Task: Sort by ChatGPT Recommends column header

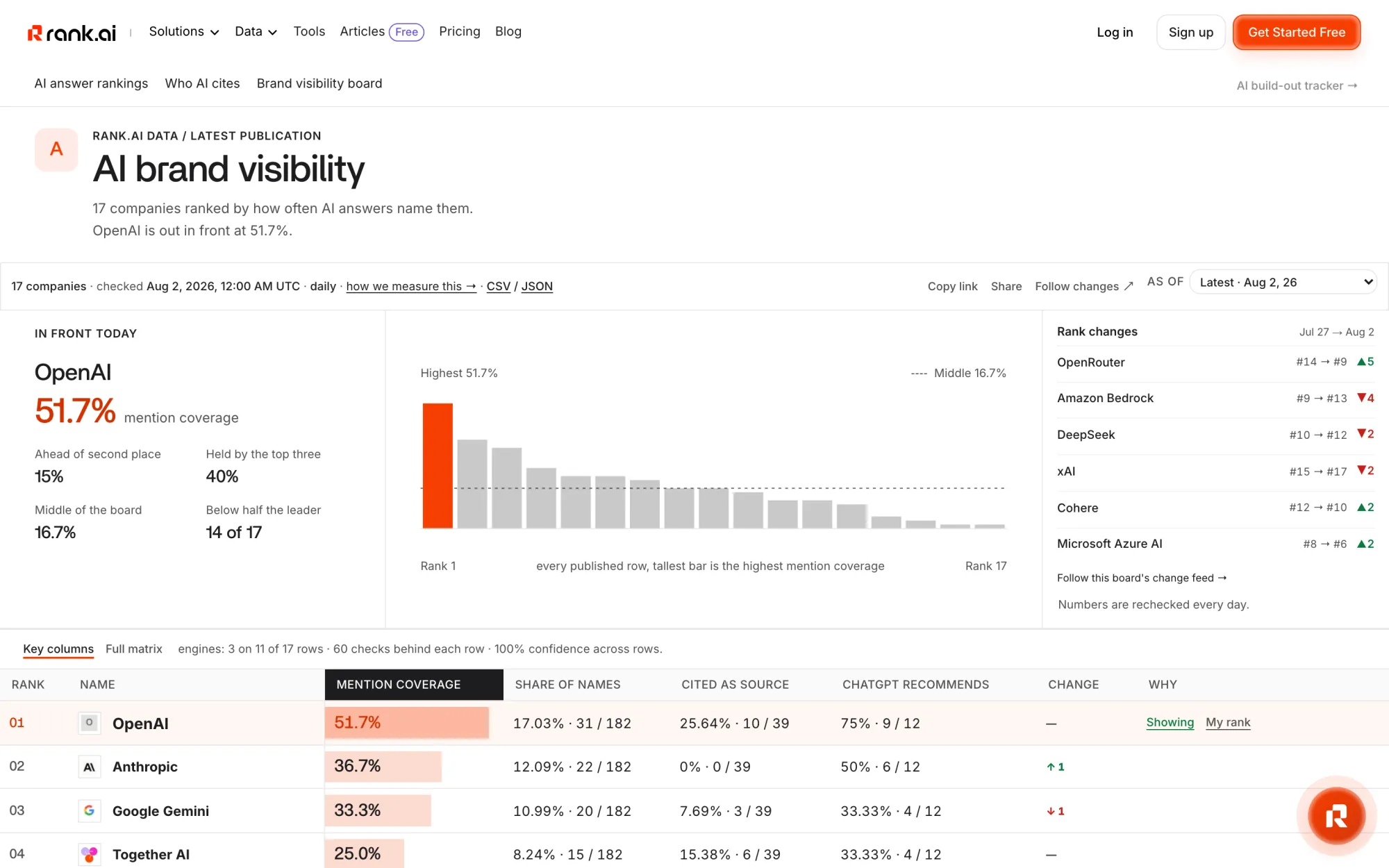Action: [x=915, y=685]
